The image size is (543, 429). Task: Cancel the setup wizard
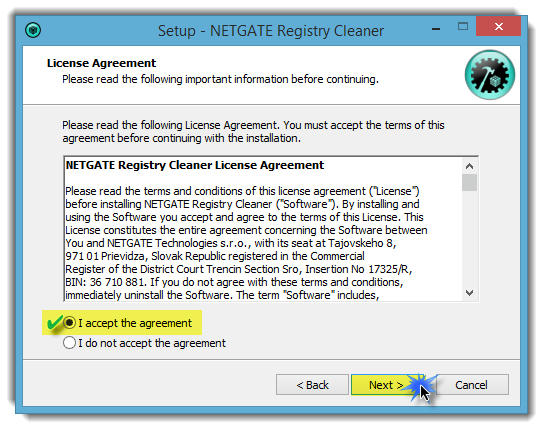click(x=471, y=385)
